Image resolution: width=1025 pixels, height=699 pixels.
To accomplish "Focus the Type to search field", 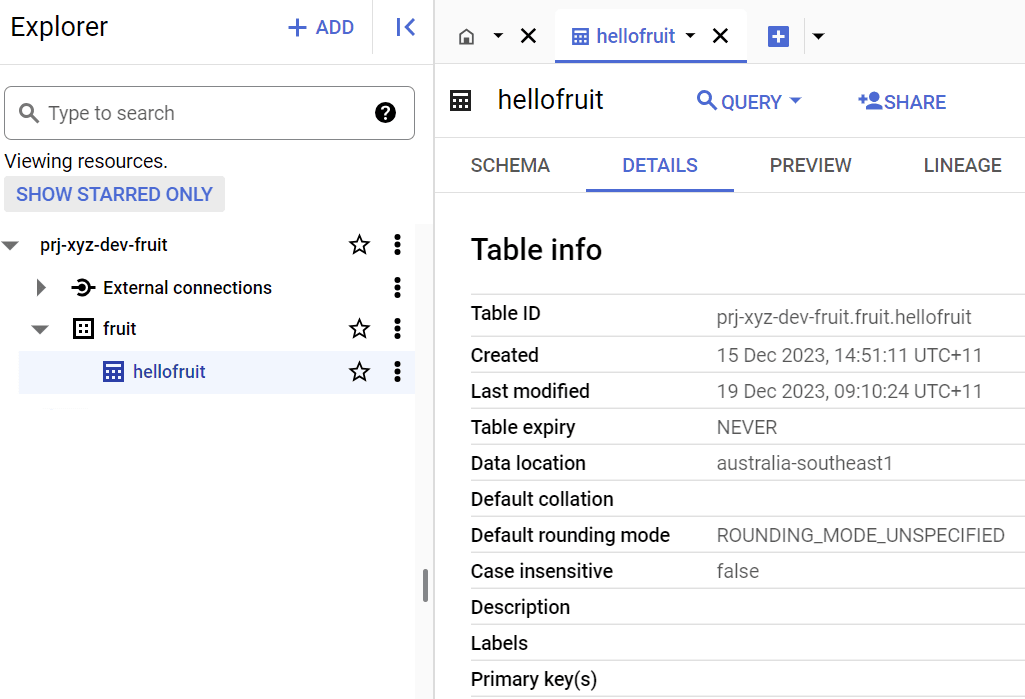I will point(209,113).
